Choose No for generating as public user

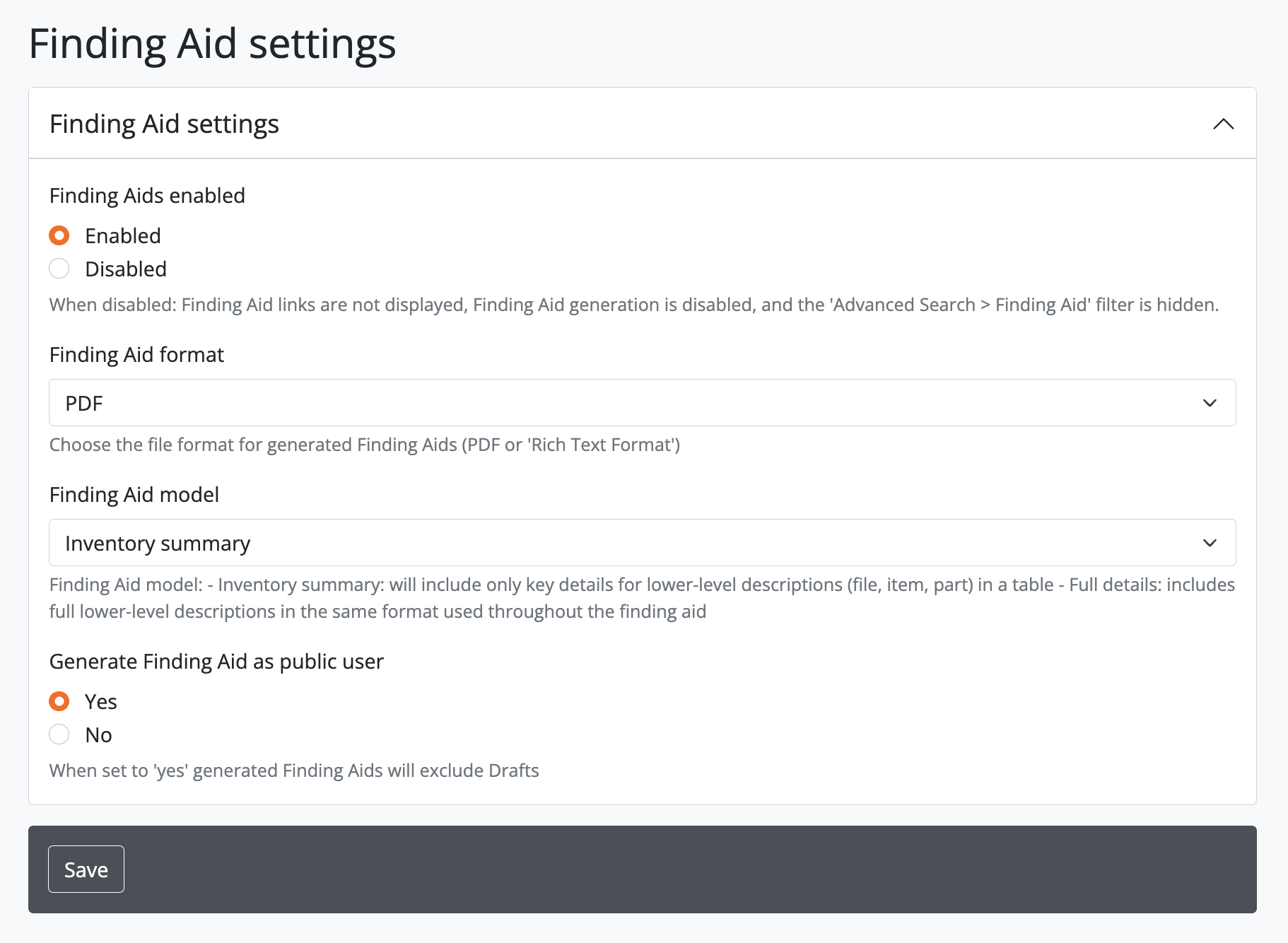(59, 734)
